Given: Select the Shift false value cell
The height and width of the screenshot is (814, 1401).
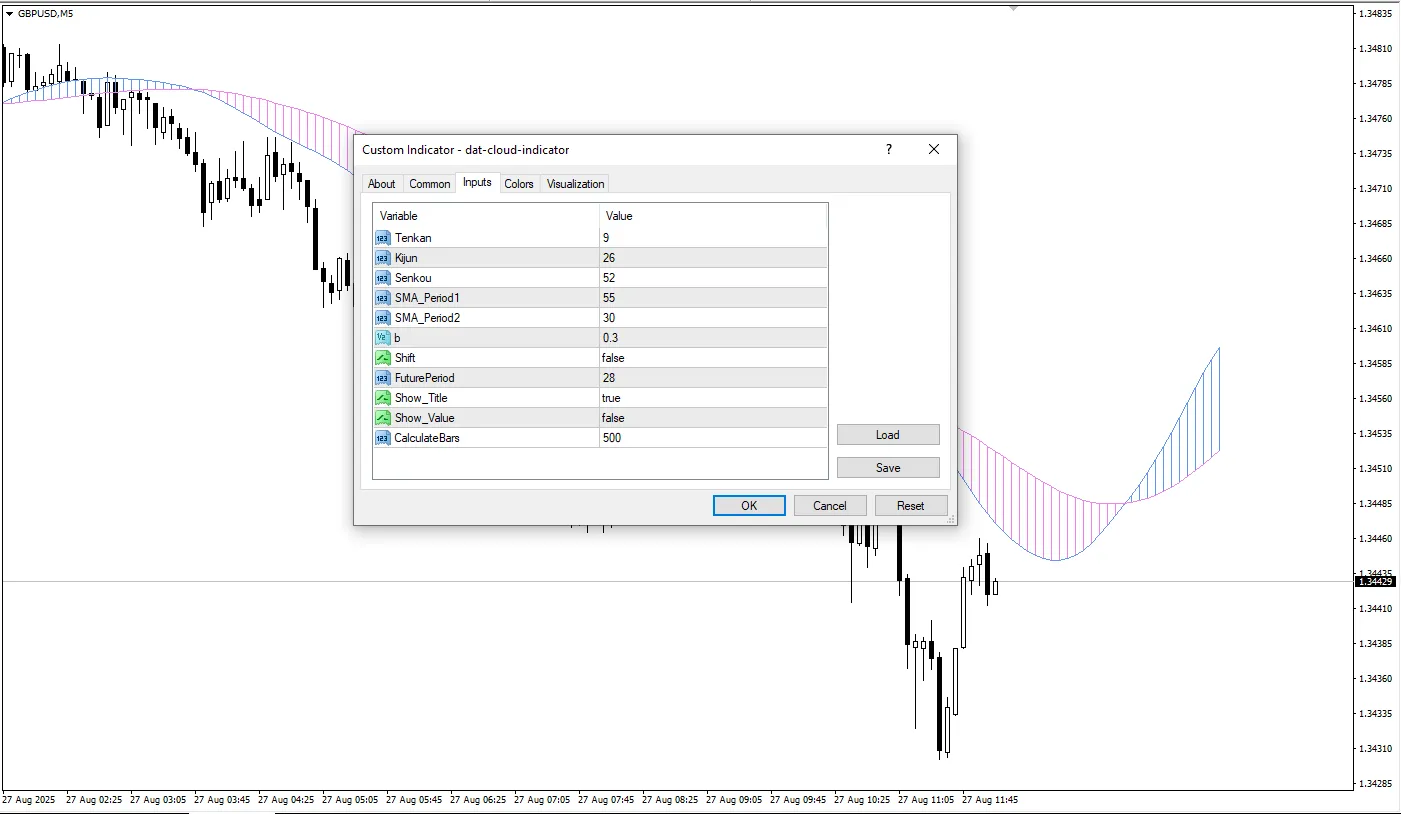Looking at the screenshot, I should pyautogui.click(x=712, y=358).
